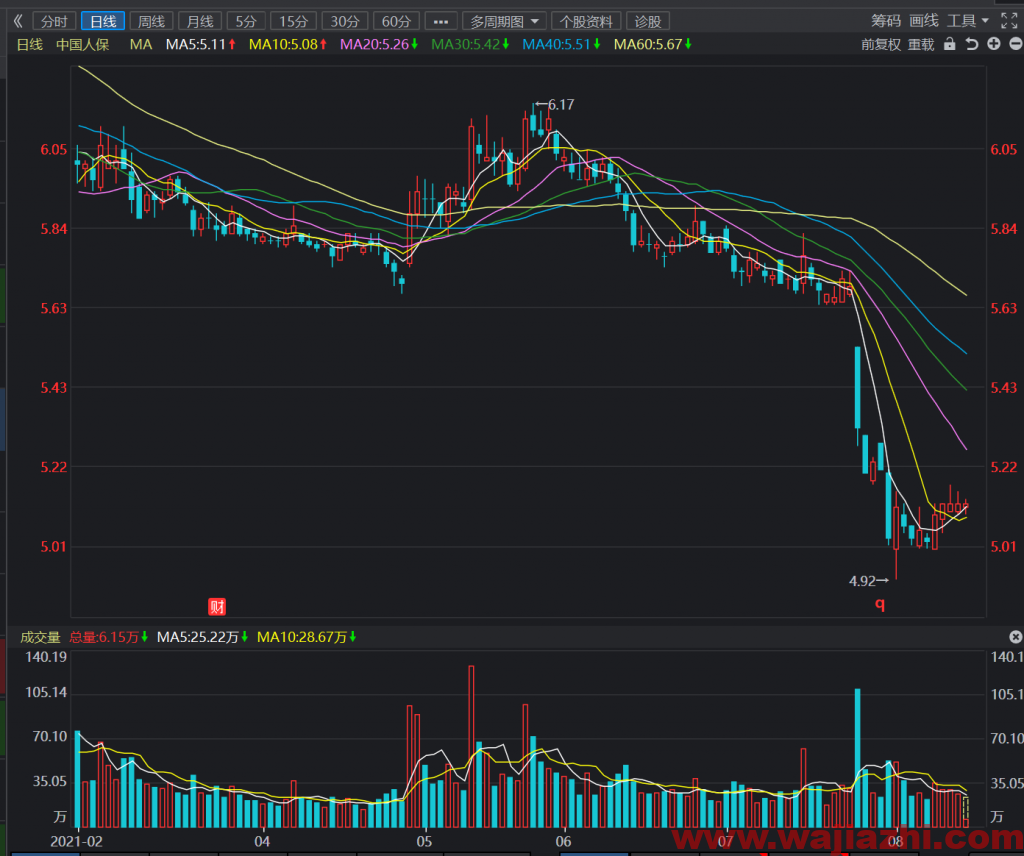Click the undo arrow icon

tap(972, 44)
